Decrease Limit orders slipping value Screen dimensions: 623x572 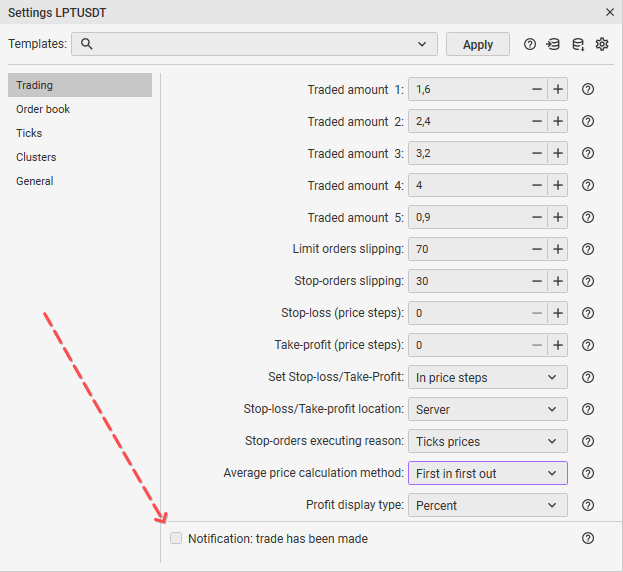pyautogui.click(x=537, y=249)
